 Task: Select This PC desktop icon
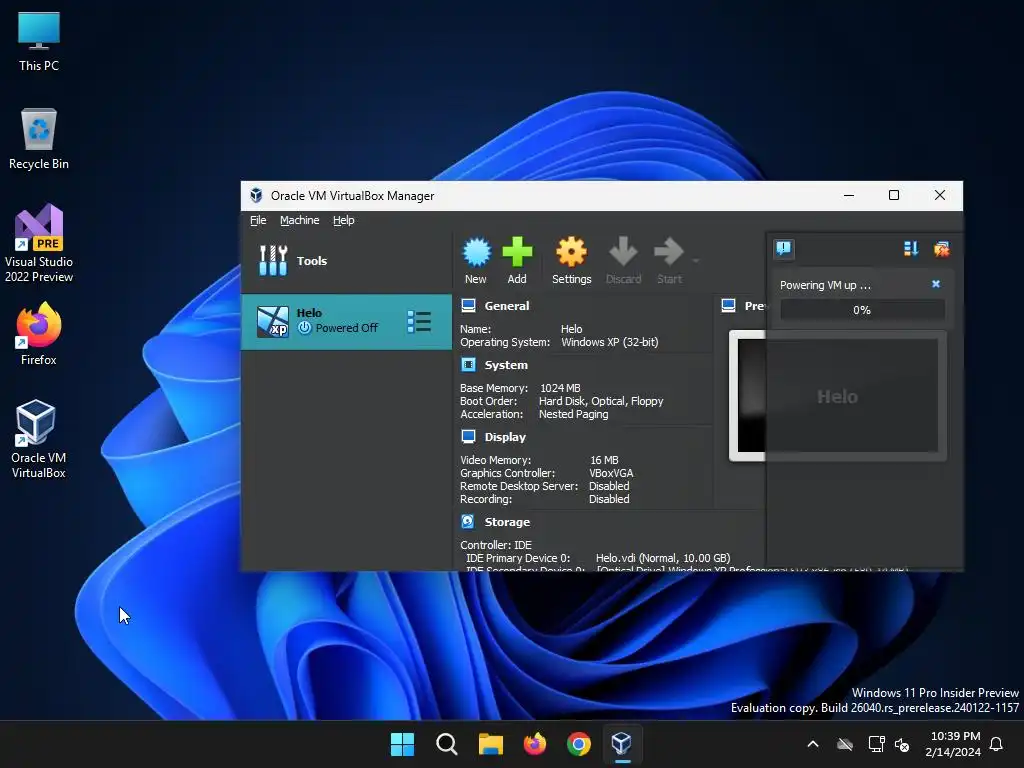pos(39,40)
